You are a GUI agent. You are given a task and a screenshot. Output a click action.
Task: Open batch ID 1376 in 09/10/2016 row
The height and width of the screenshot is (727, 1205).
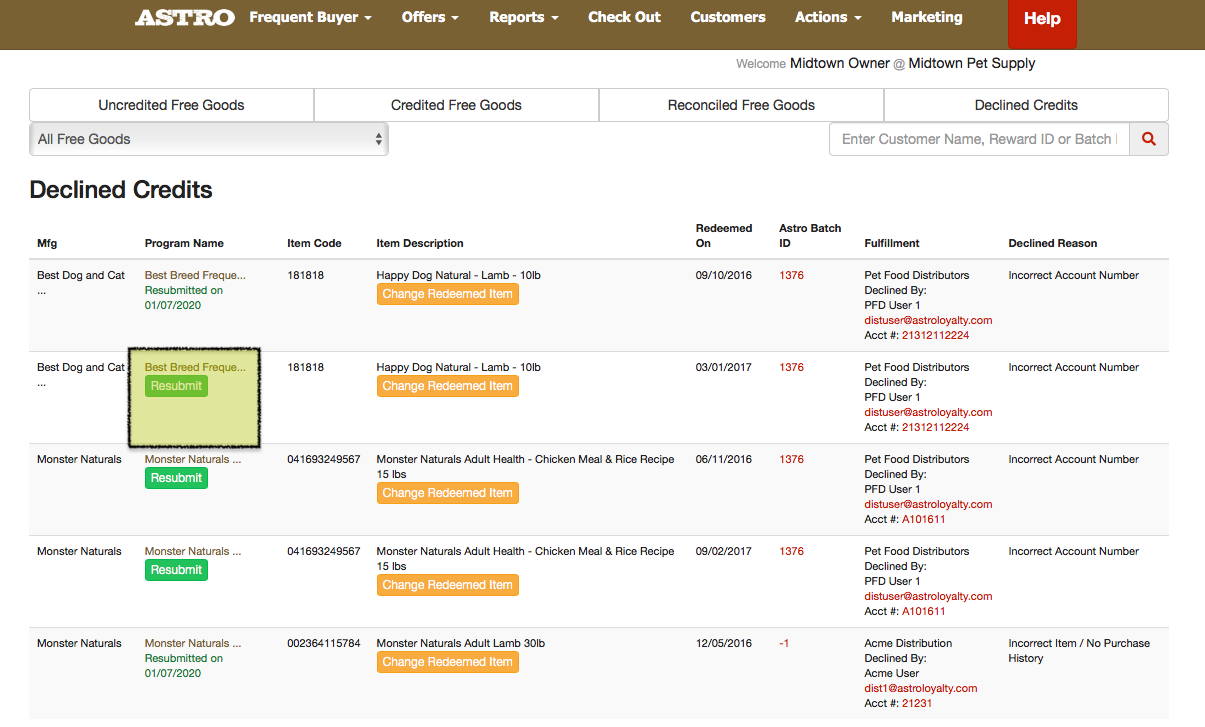tap(791, 275)
